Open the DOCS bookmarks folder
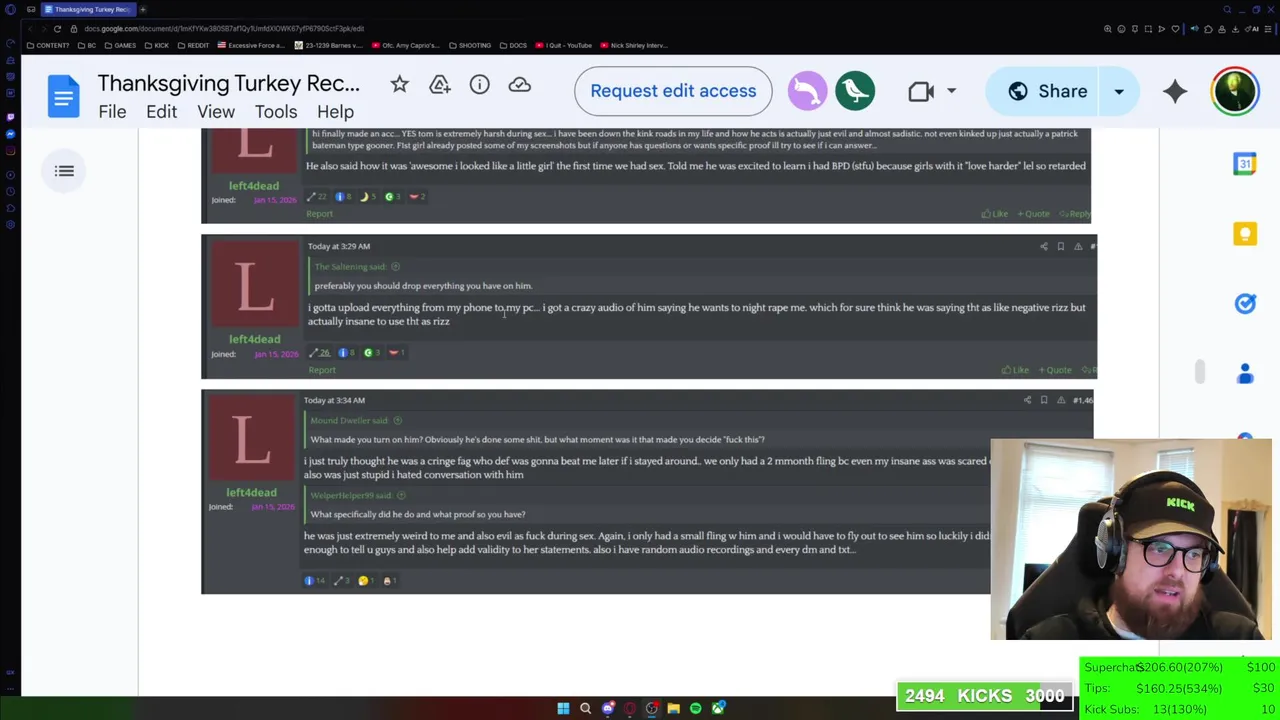The width and height of the screenshot is (1280, 720). (x=513, y=45)
